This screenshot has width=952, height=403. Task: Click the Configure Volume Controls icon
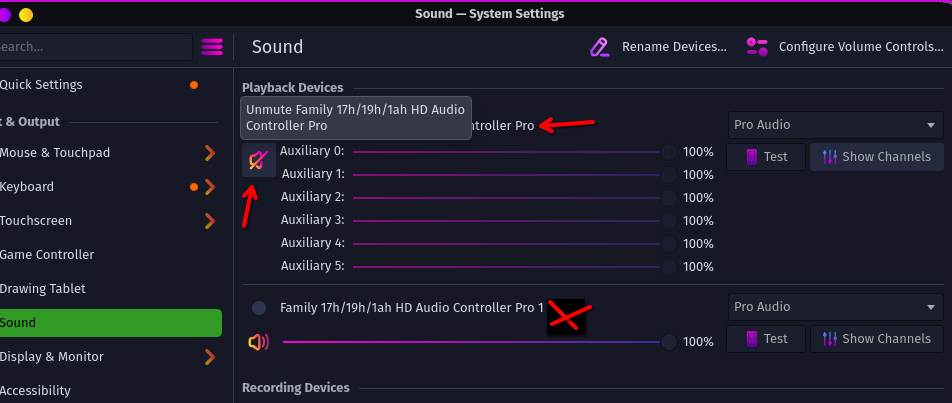[x=757, y=47]
